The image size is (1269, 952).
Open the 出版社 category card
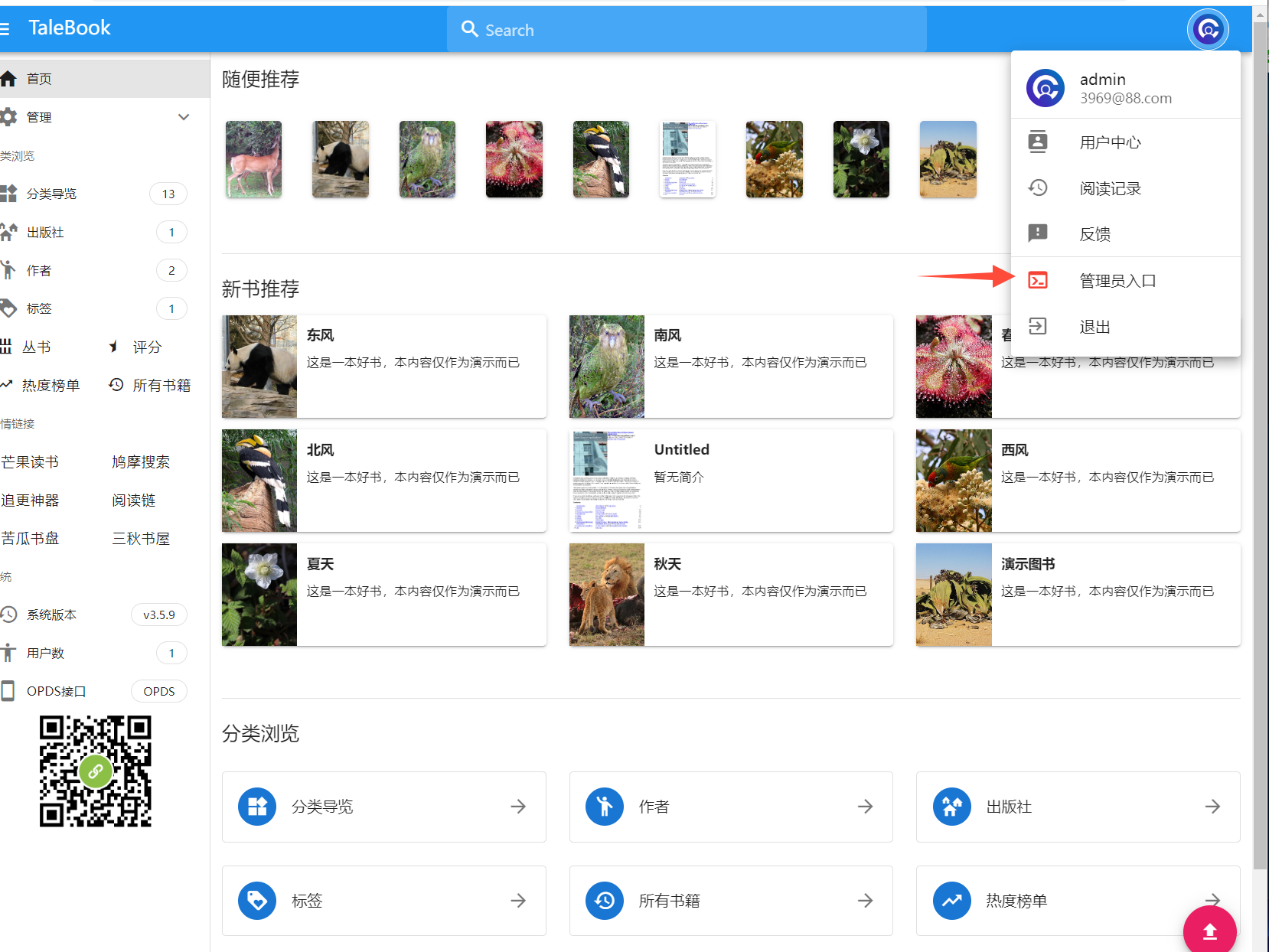pos(1078,807)
